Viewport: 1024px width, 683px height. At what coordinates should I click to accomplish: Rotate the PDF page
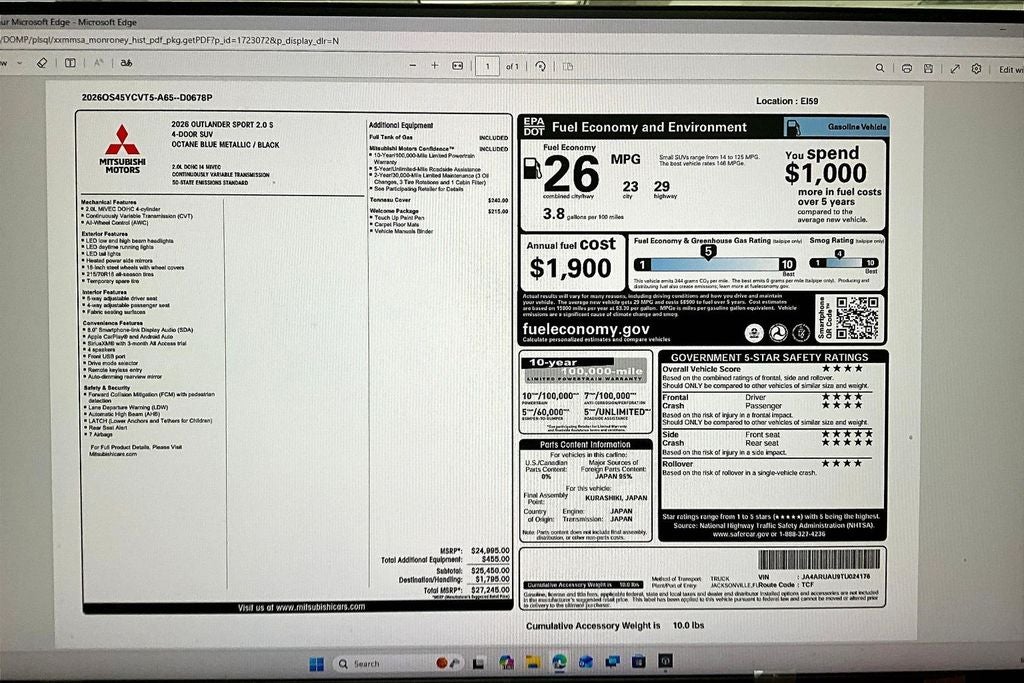[x=541, y=66]
